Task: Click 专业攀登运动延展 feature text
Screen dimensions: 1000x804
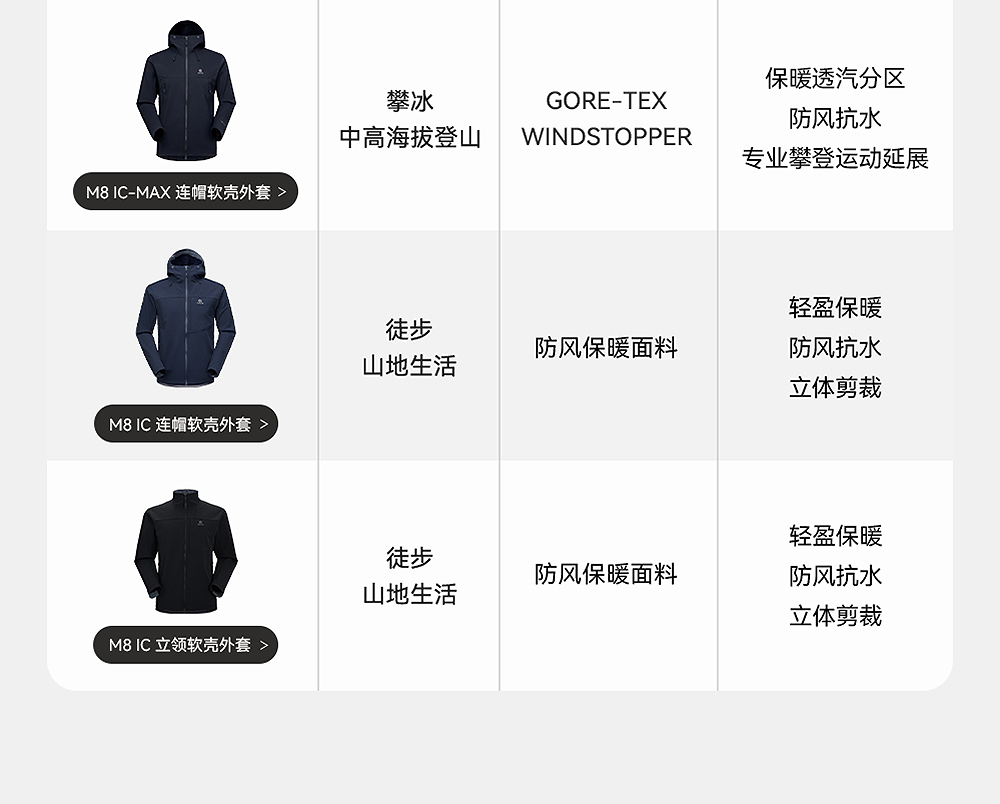Action: [835, 158]
